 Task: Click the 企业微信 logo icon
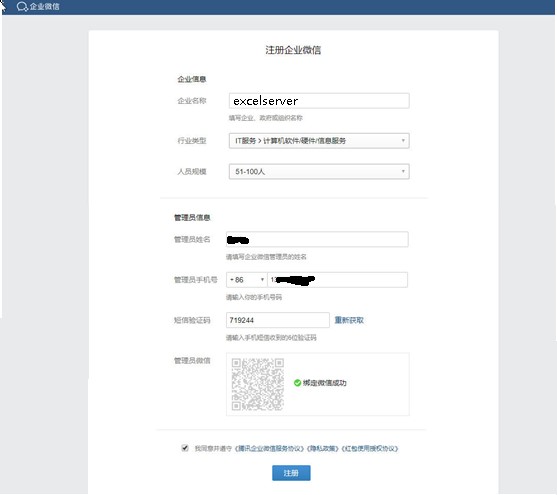tap(22, 6)
